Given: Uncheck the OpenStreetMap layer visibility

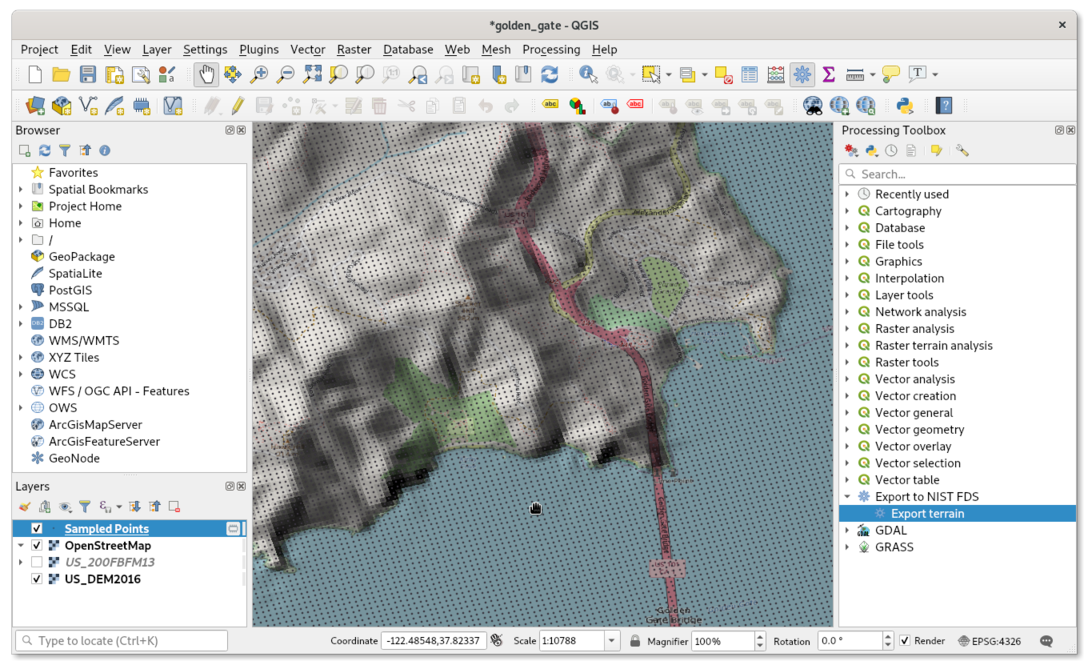Looking at the screenshot, I should coord(37,545).
